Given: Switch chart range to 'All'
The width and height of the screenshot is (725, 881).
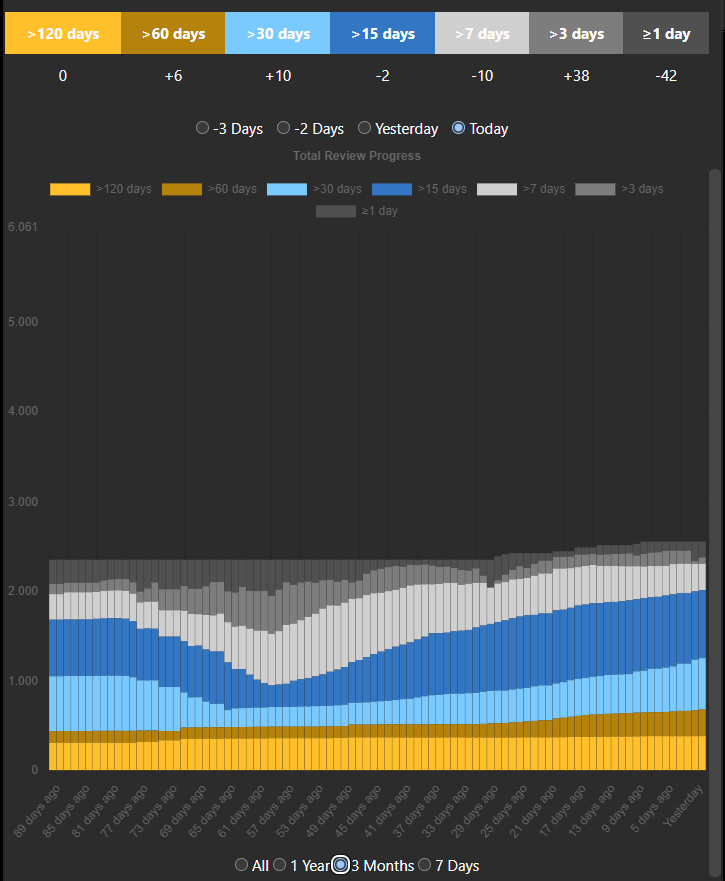Looking at the screenshot, I should [x=242, y=865].
